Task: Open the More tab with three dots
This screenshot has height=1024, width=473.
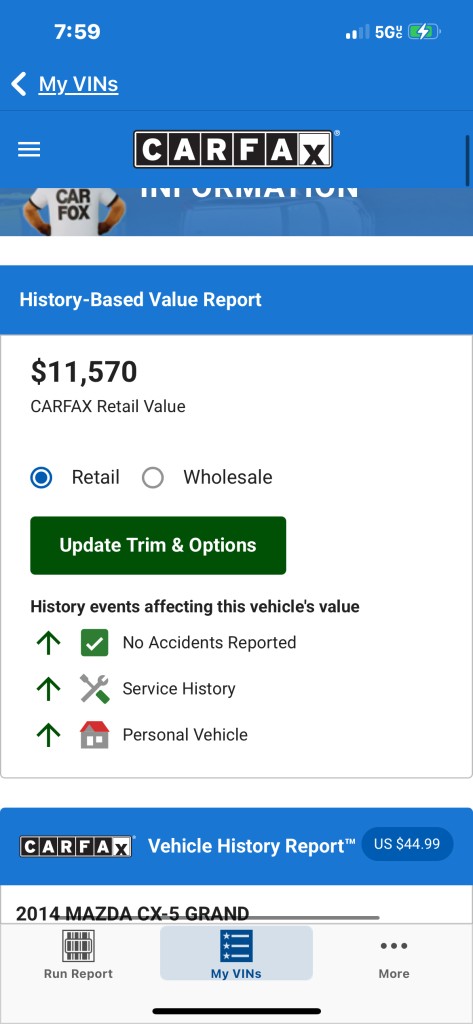Action: tap(394, 954)
